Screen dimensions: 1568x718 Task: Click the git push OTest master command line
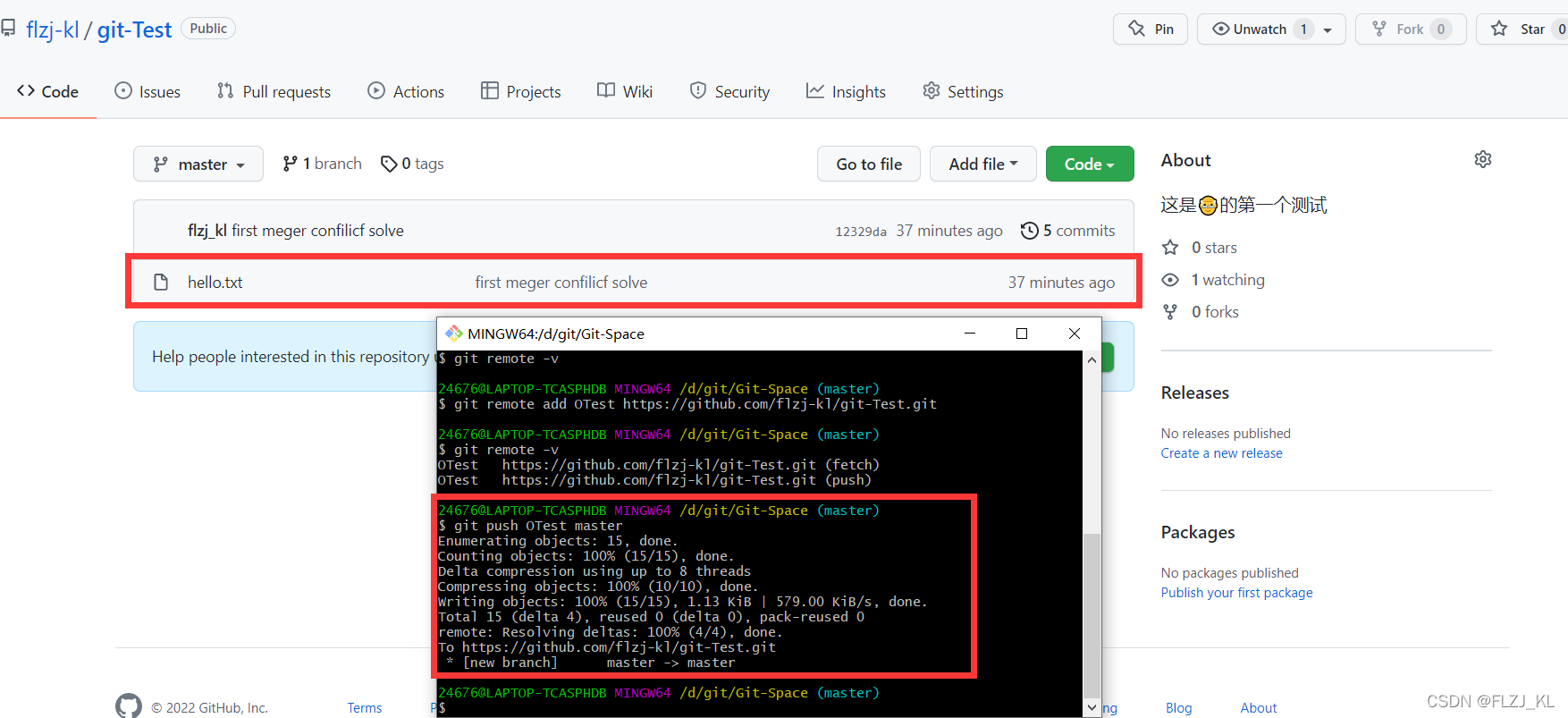pyautogui.click(x=530, y=526)
